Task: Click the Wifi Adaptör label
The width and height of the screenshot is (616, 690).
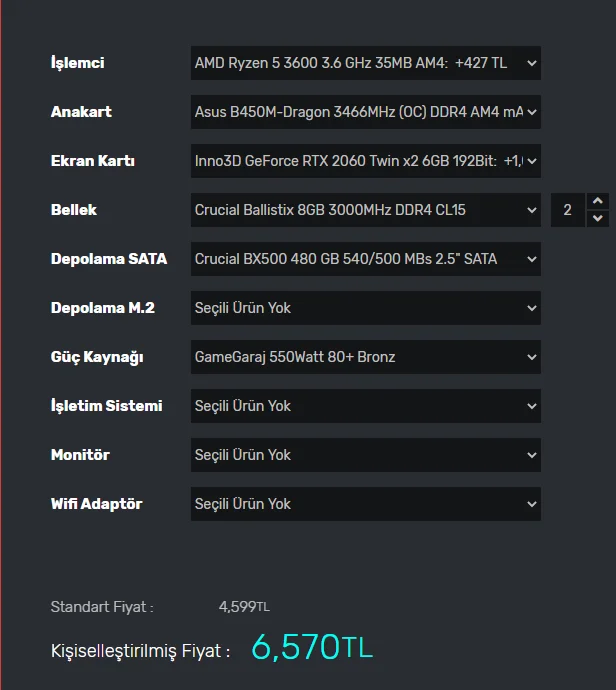Action: click(96, 504)
